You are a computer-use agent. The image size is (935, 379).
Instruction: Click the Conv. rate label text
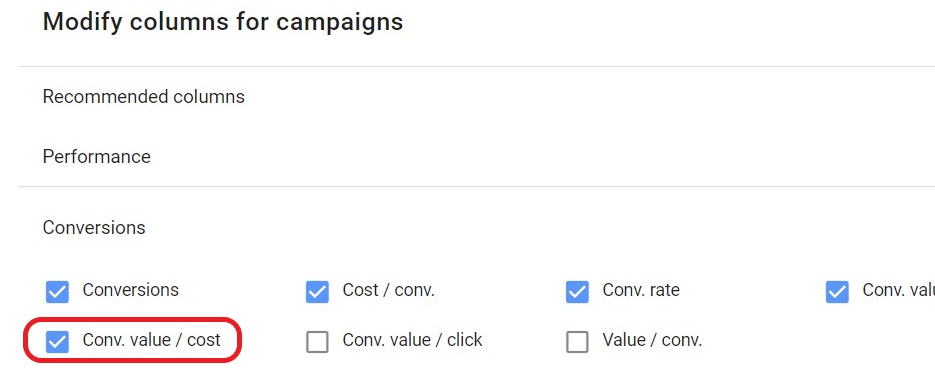[x=641, y=290]
